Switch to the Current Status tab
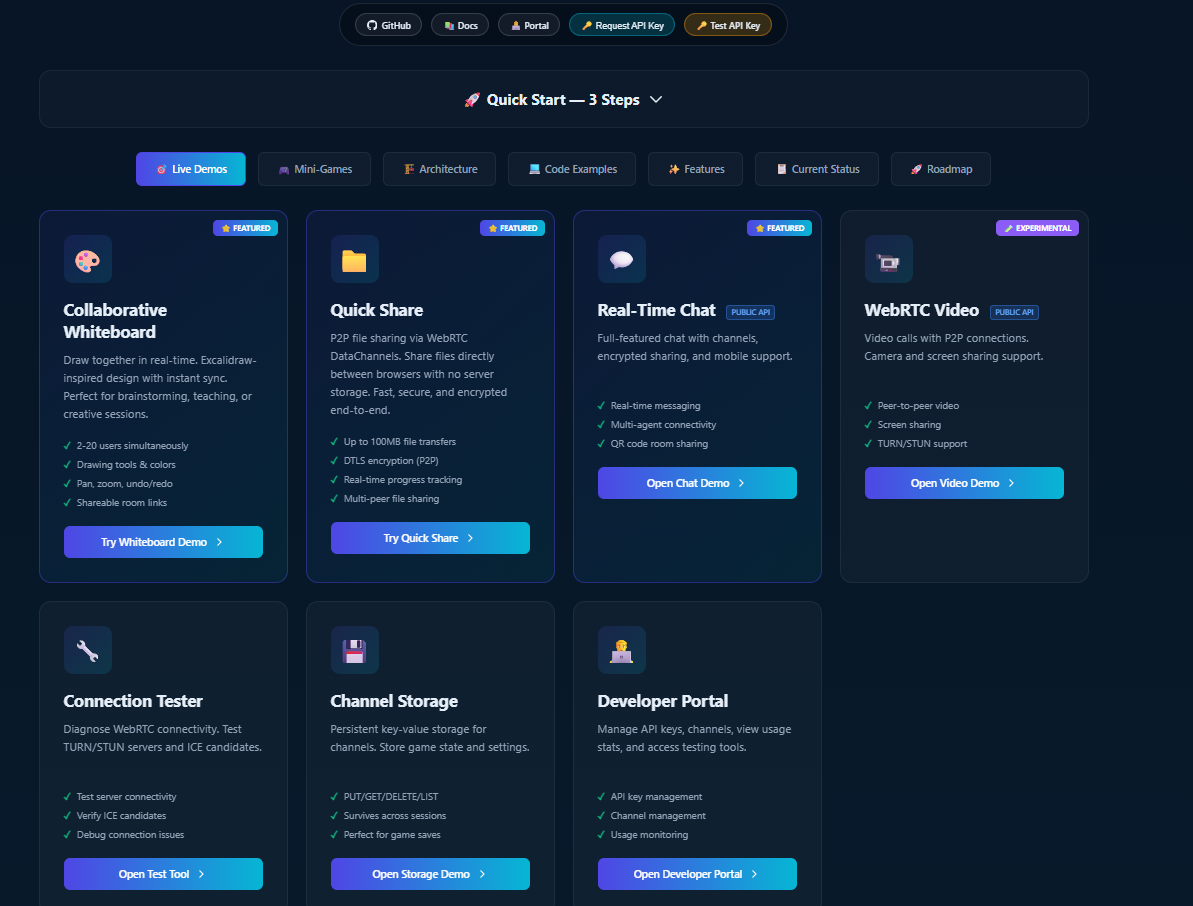 click(x=816, y=168)
